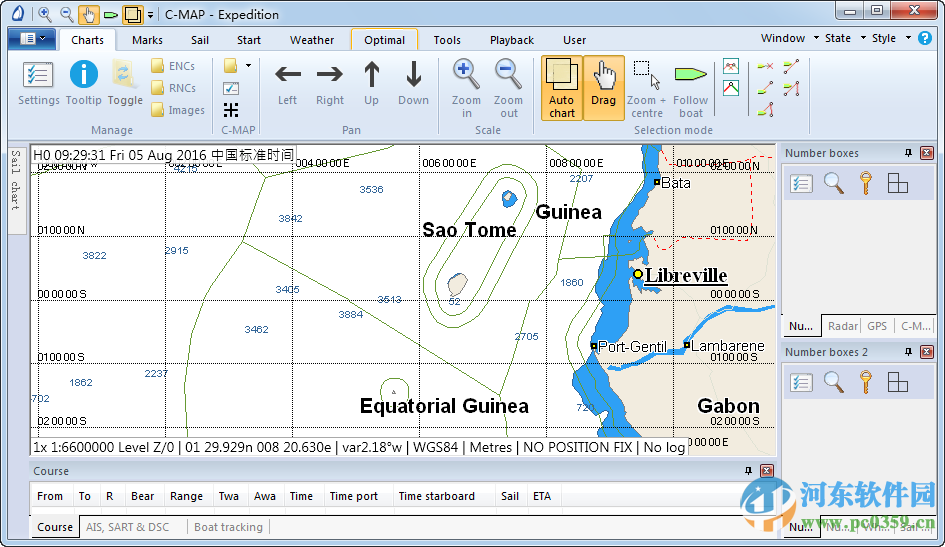
Task: Open the Window dropdown menu
Action: [790, 38]
